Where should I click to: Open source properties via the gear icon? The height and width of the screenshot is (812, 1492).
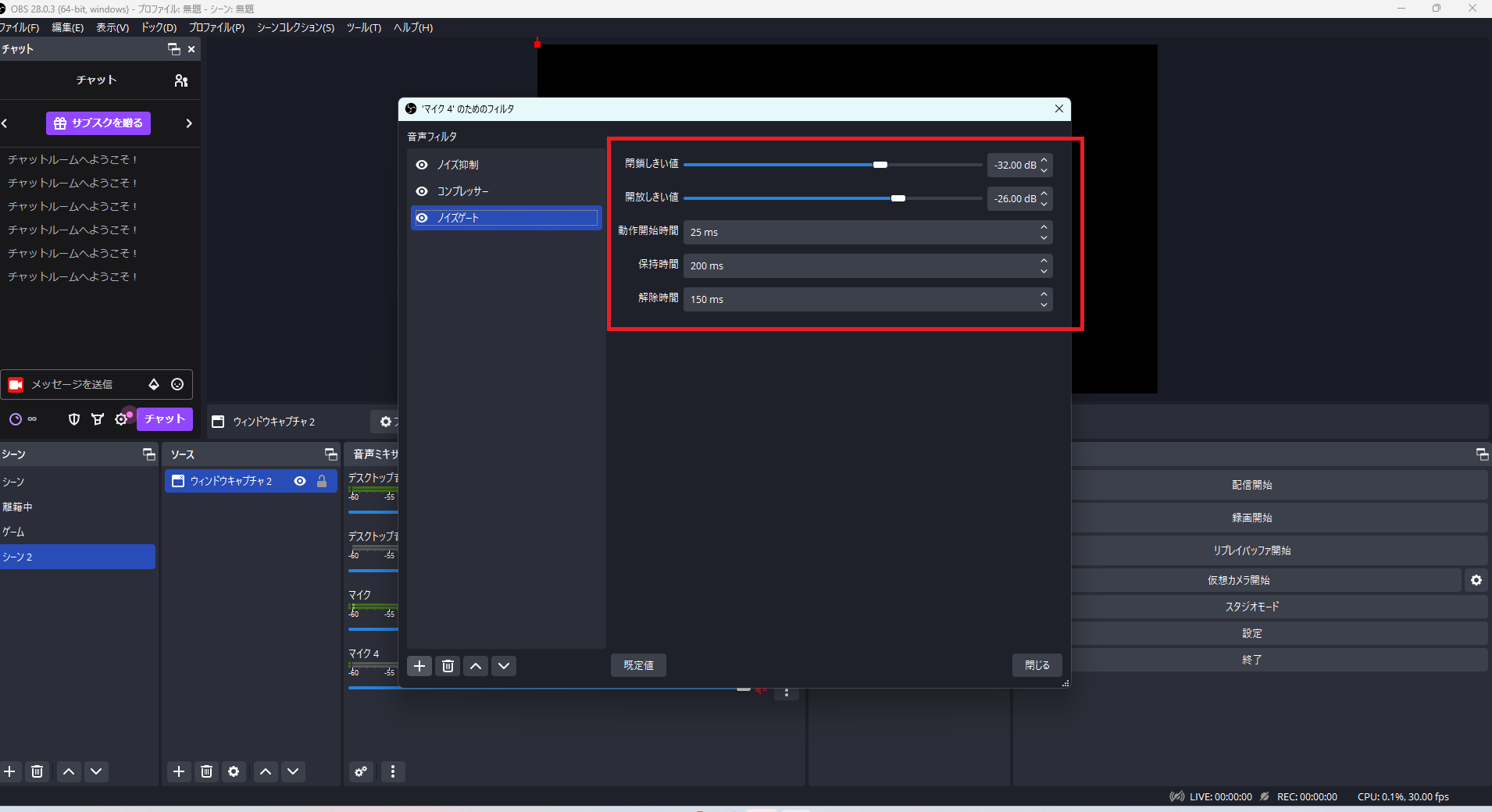(233, 771)
